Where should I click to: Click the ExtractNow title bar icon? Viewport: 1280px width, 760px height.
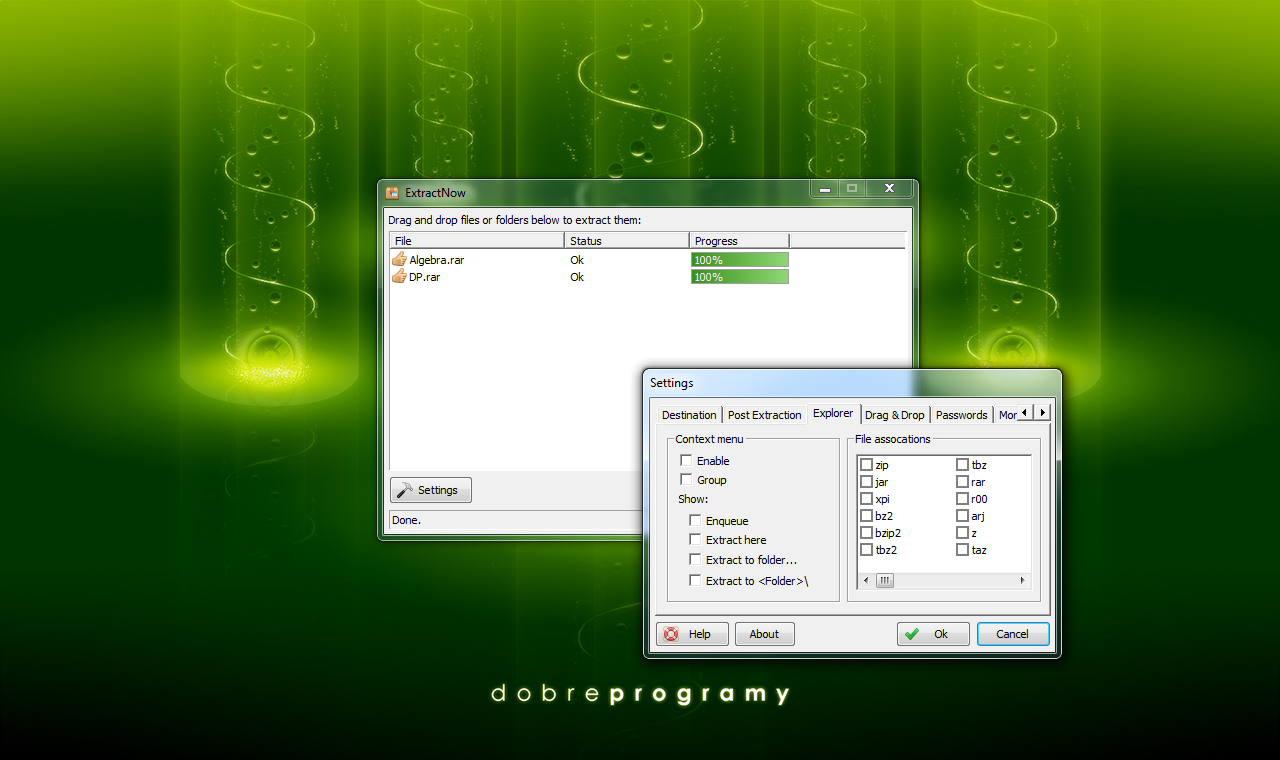click(393, 192)
